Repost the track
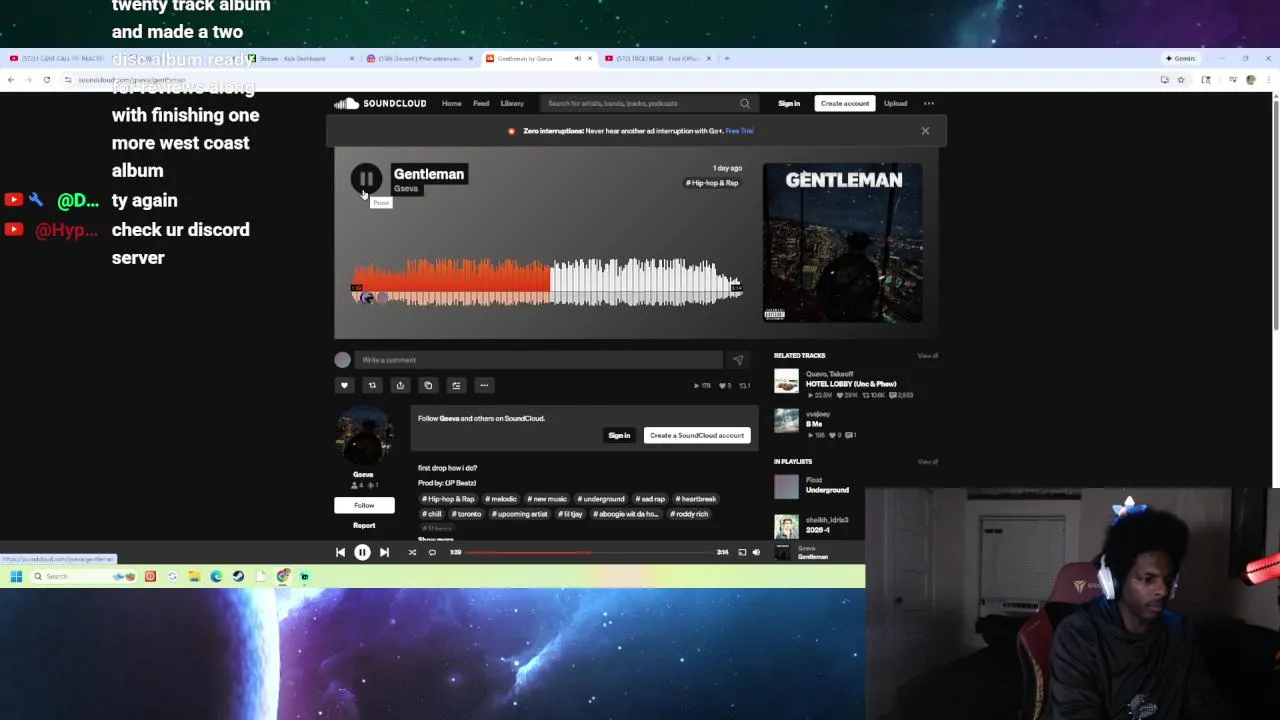 pos(372,385)
